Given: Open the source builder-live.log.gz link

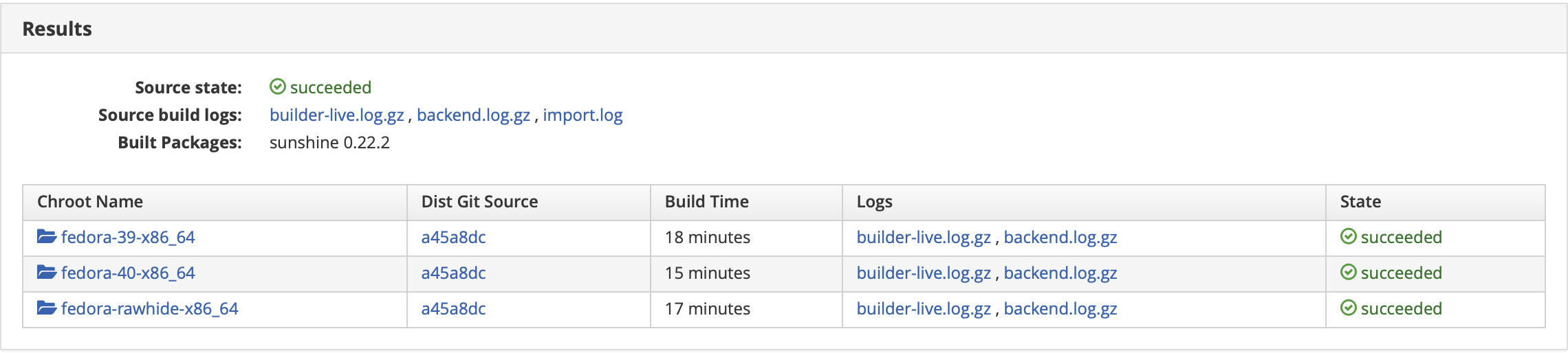Looking at the screenshot, I should pyautogui.click(x=337, y=115).
